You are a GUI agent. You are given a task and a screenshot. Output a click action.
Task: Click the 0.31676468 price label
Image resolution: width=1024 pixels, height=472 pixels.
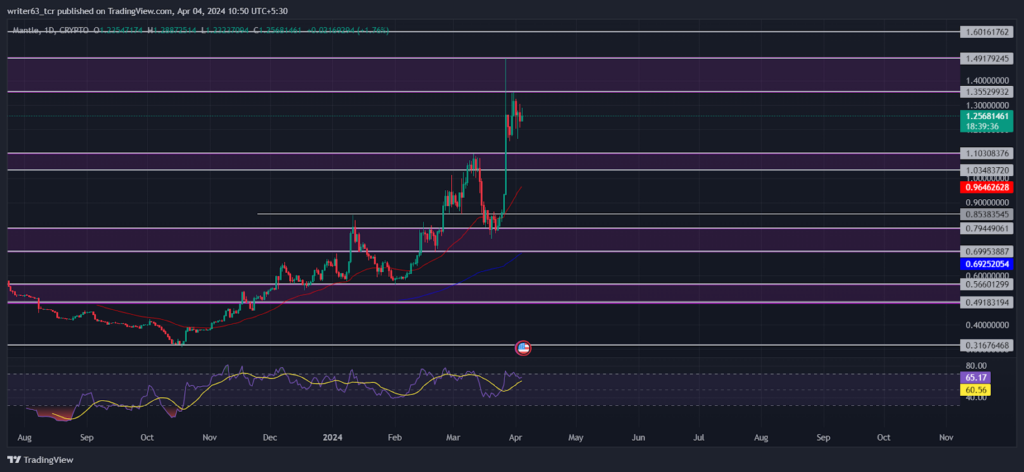985,345
